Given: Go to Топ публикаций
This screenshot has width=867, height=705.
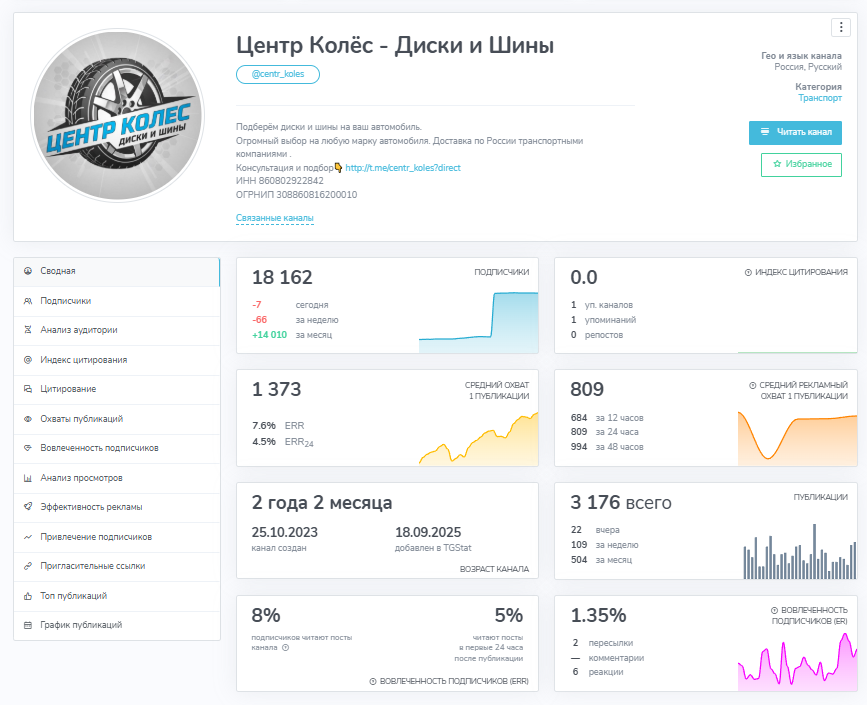Looking at the screenshot, I should 116,596.
